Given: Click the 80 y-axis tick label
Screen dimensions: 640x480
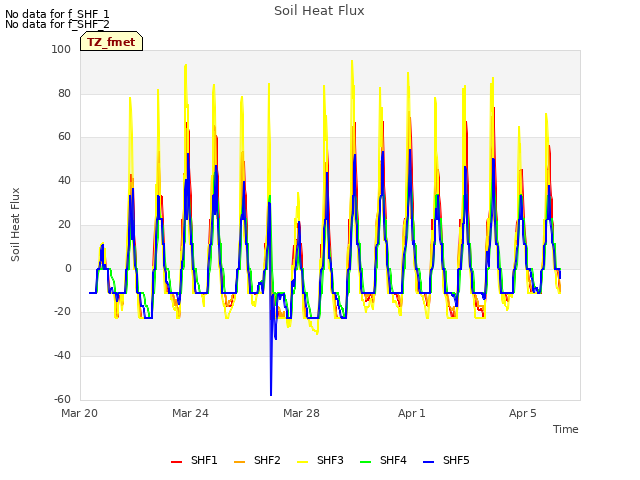Looking at the screenshot, I should coord(64,93).
